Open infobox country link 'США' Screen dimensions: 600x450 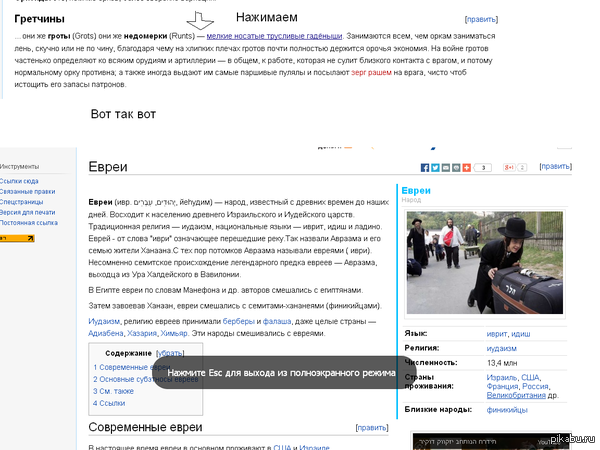point(530,378)
